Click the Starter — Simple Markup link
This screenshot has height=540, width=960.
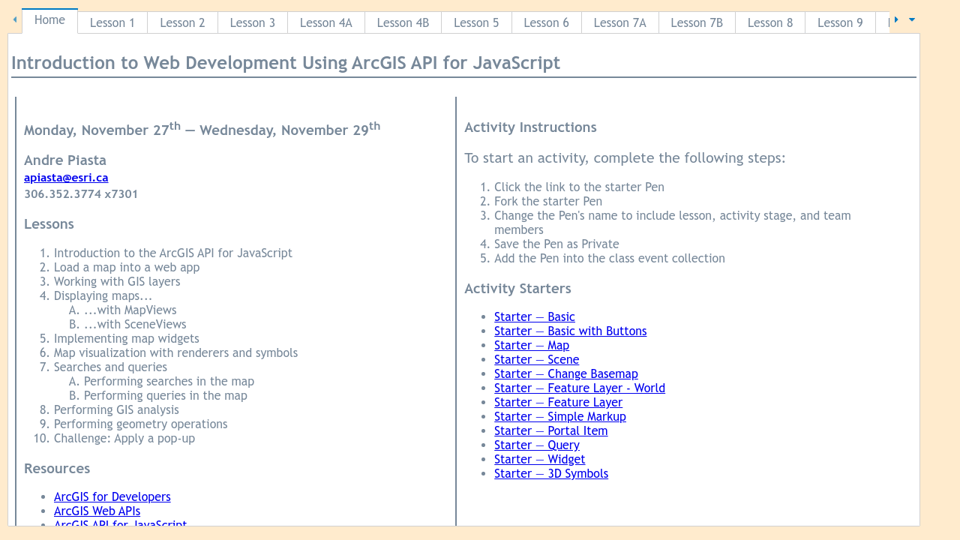tap(559, 417)
